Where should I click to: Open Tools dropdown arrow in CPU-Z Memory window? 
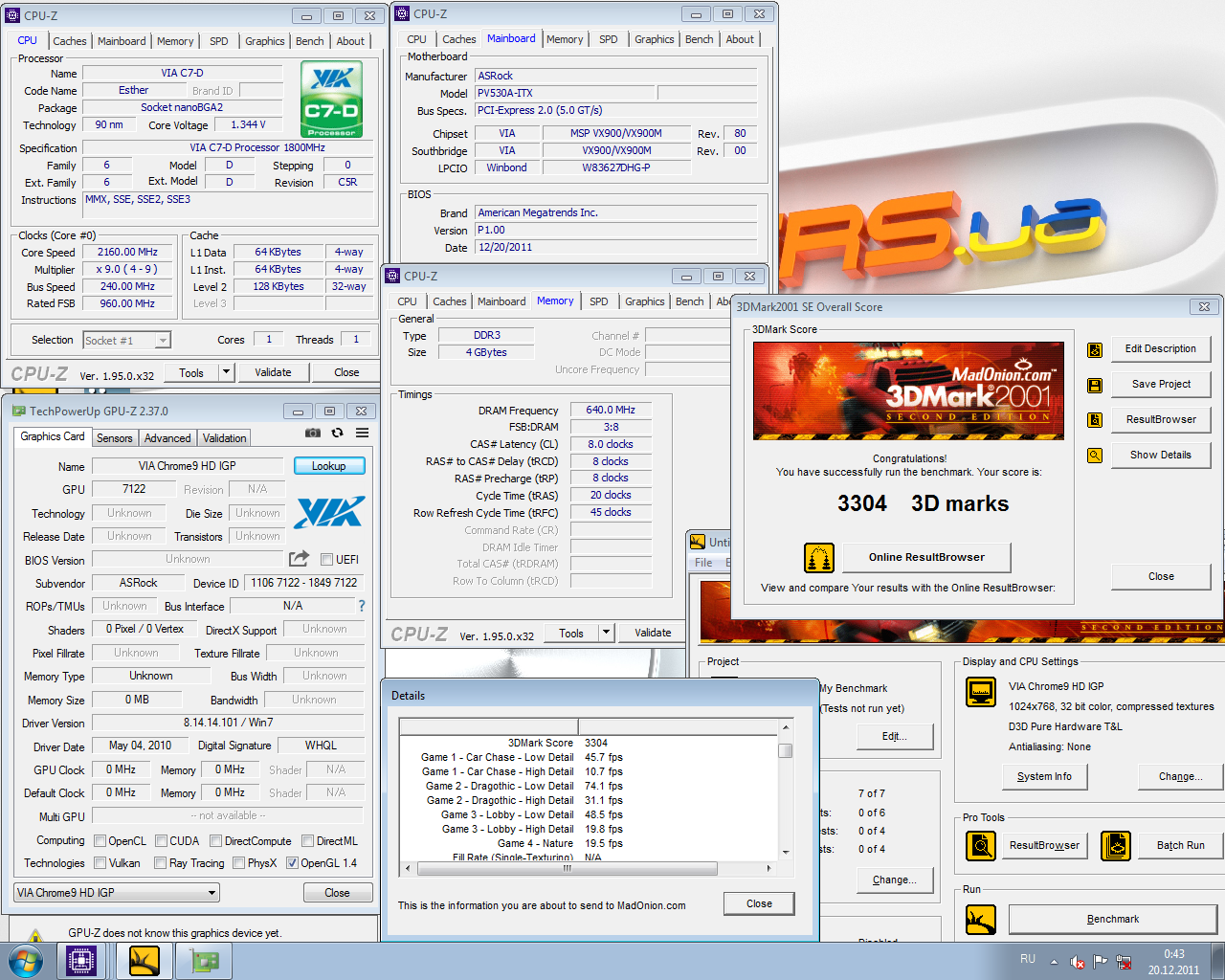tap(606, 633)
